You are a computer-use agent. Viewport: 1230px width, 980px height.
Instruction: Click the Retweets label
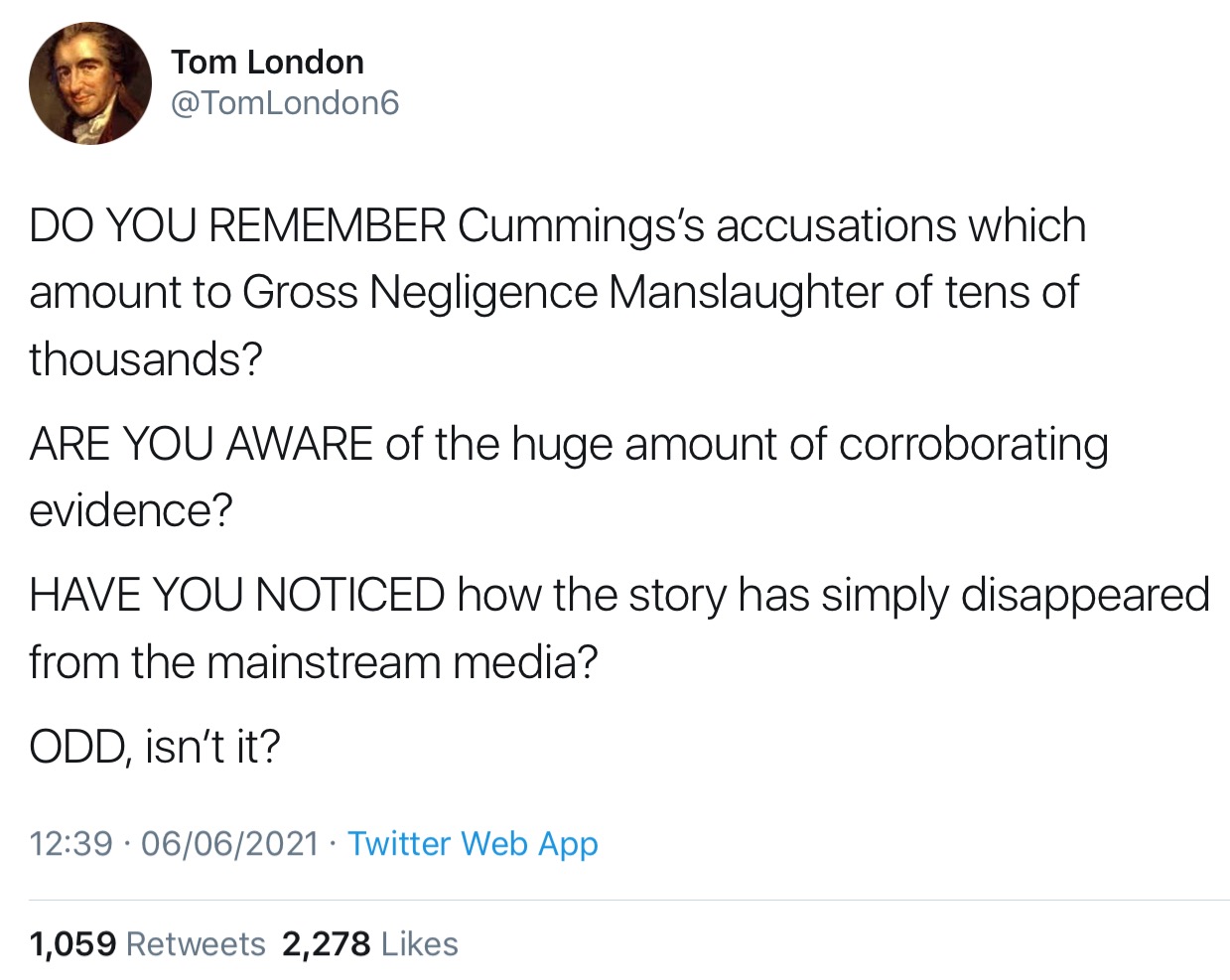[x=196, y=943]
